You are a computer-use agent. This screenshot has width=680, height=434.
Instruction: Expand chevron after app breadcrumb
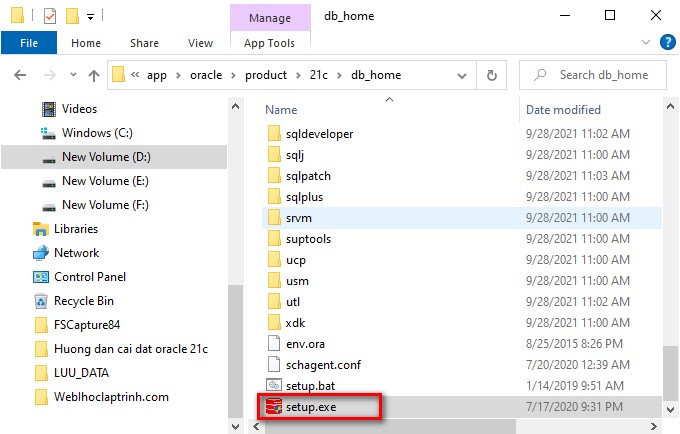pyautogui.click(x=178, y=75)
